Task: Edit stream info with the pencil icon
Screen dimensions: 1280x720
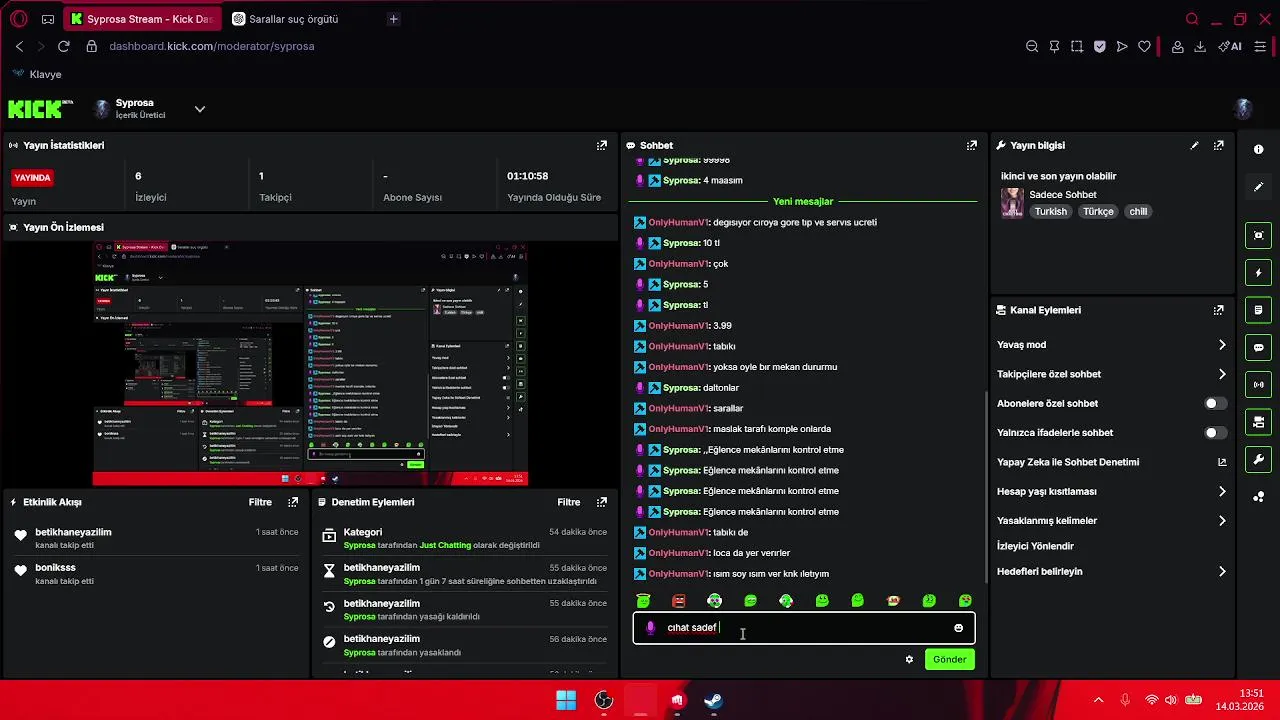Action: pos(1194,145)
